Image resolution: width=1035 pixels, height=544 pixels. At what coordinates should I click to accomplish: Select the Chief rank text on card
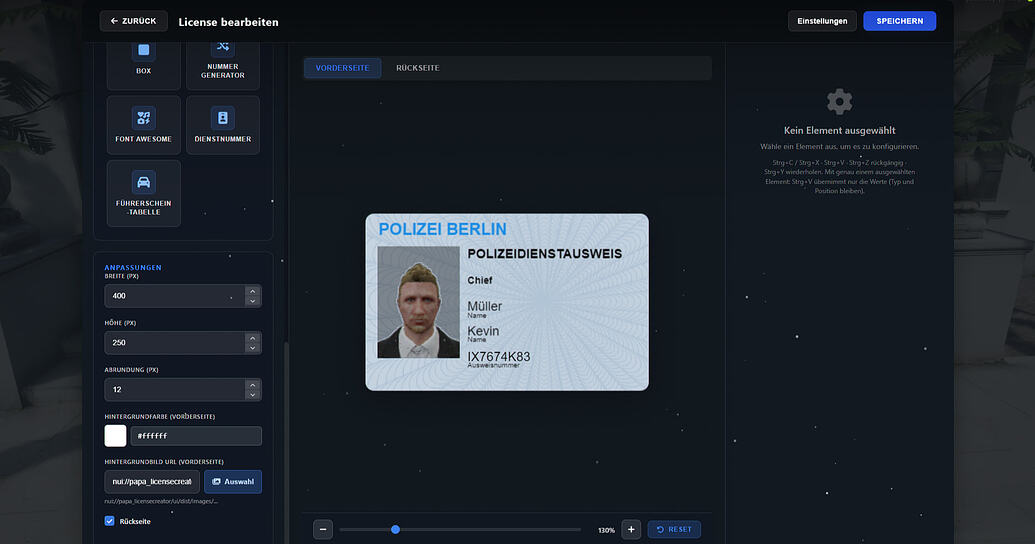[480, 280]
